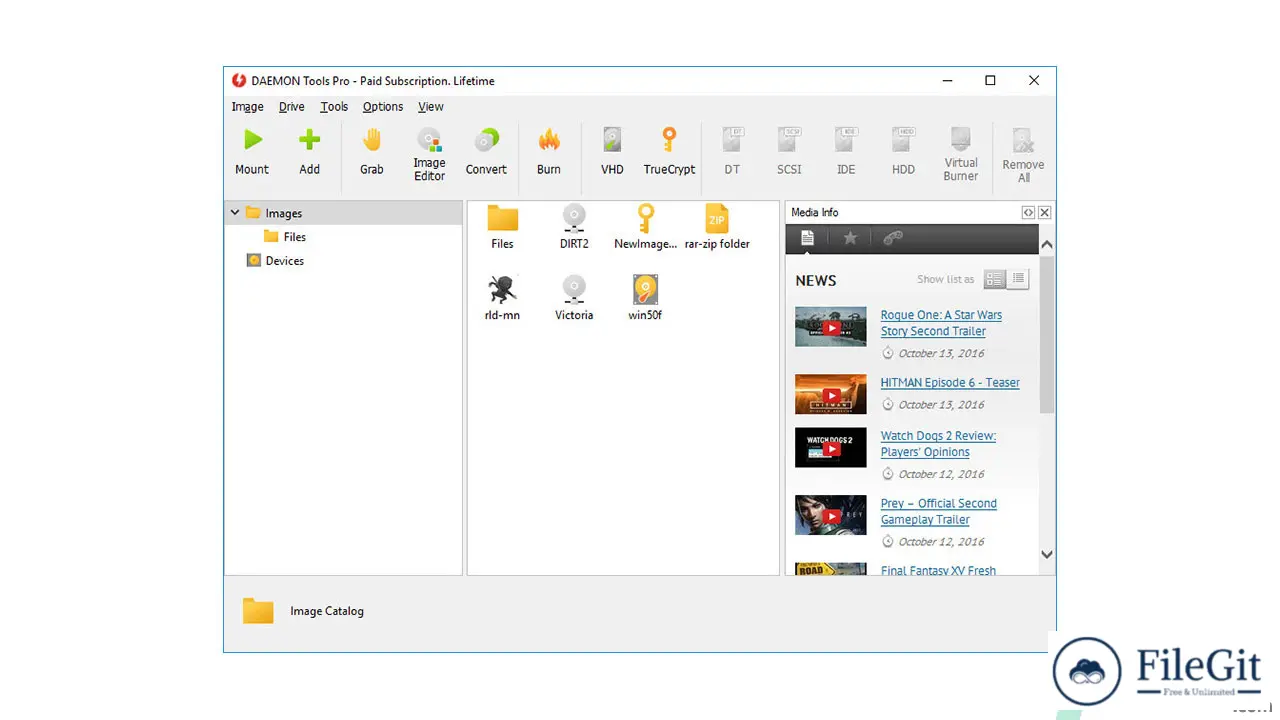Click the 'October 13, 2016' date under Rogue One
Image resolution: width=1280 pixels, height=720 pixels.
coord(941,353)
